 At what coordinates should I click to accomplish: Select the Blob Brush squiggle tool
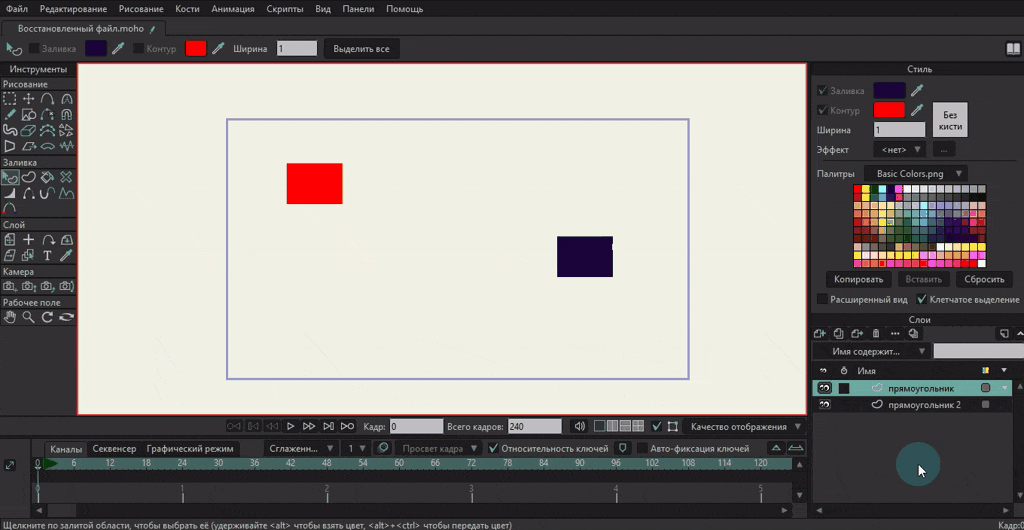(9, 130)
